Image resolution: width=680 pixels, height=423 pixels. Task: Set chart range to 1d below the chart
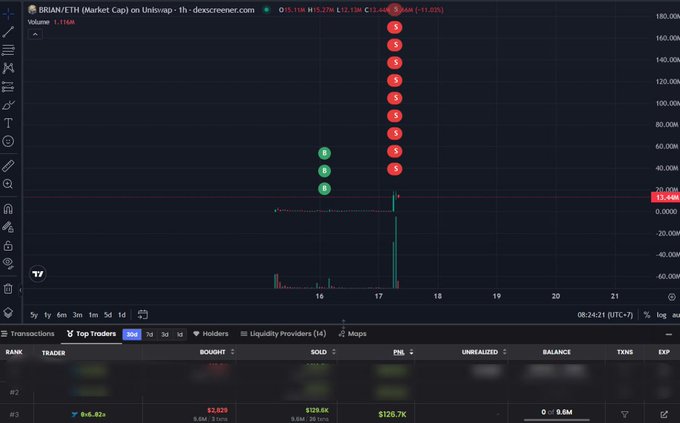[122, 315]
